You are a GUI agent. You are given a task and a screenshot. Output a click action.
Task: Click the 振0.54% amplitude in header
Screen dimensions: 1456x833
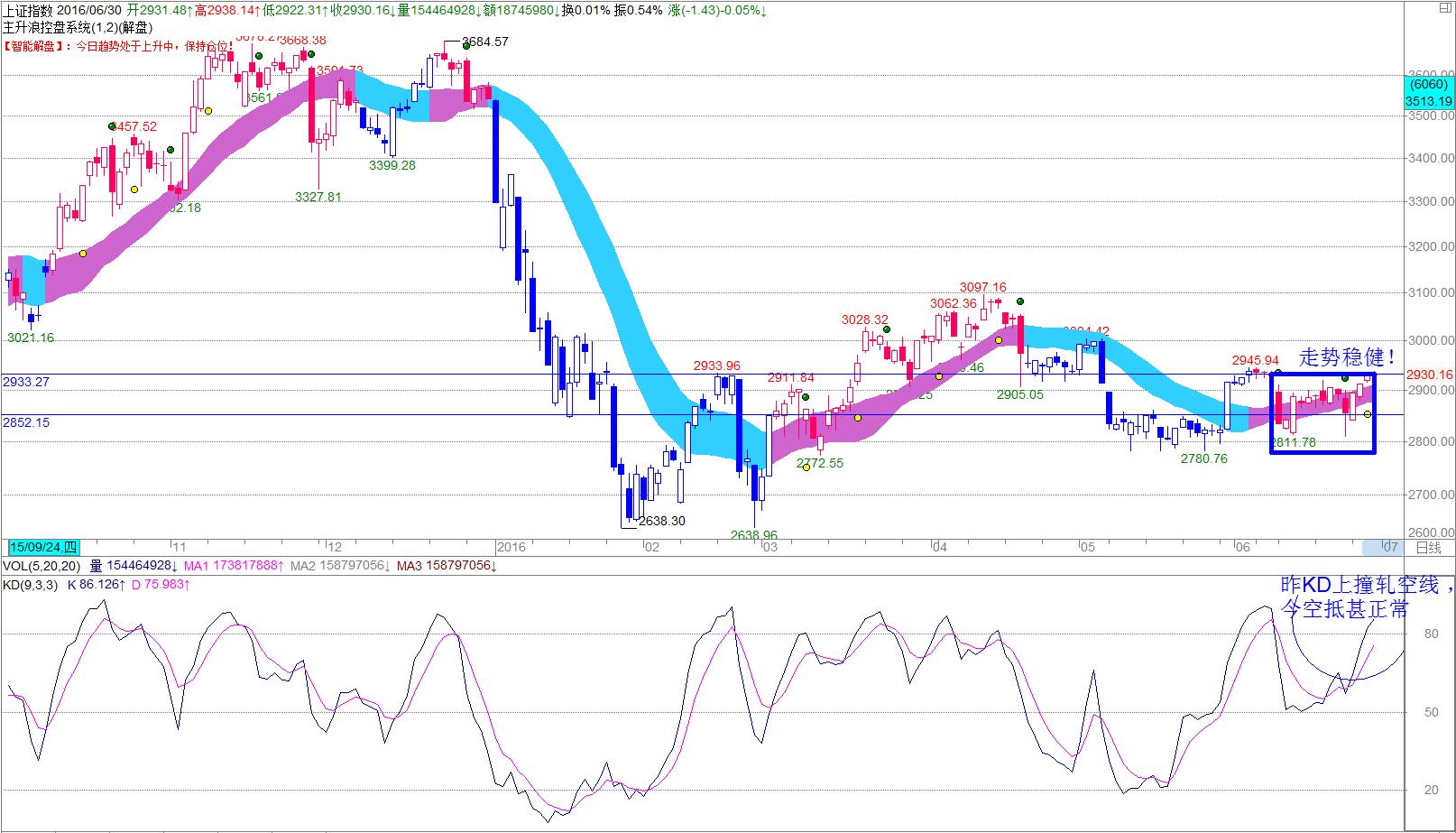639,10
